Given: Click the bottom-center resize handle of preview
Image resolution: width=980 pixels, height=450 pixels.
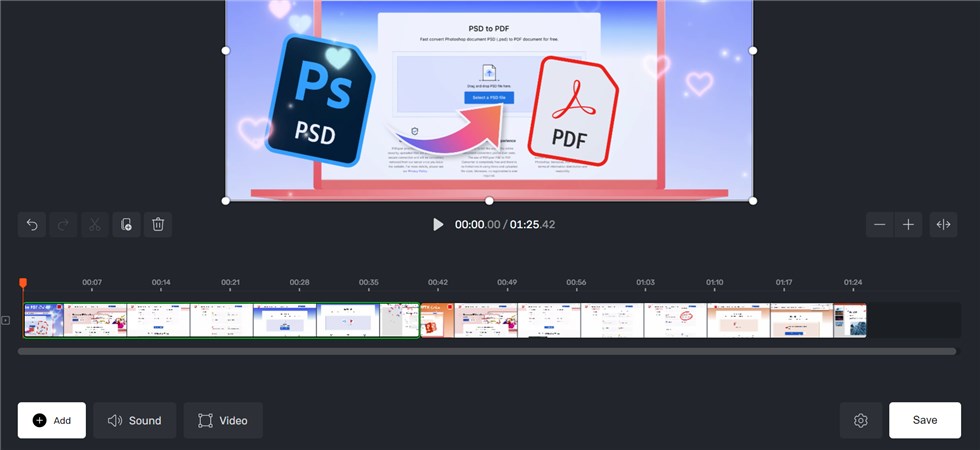Looking at the screenshot, I should 489,201.
